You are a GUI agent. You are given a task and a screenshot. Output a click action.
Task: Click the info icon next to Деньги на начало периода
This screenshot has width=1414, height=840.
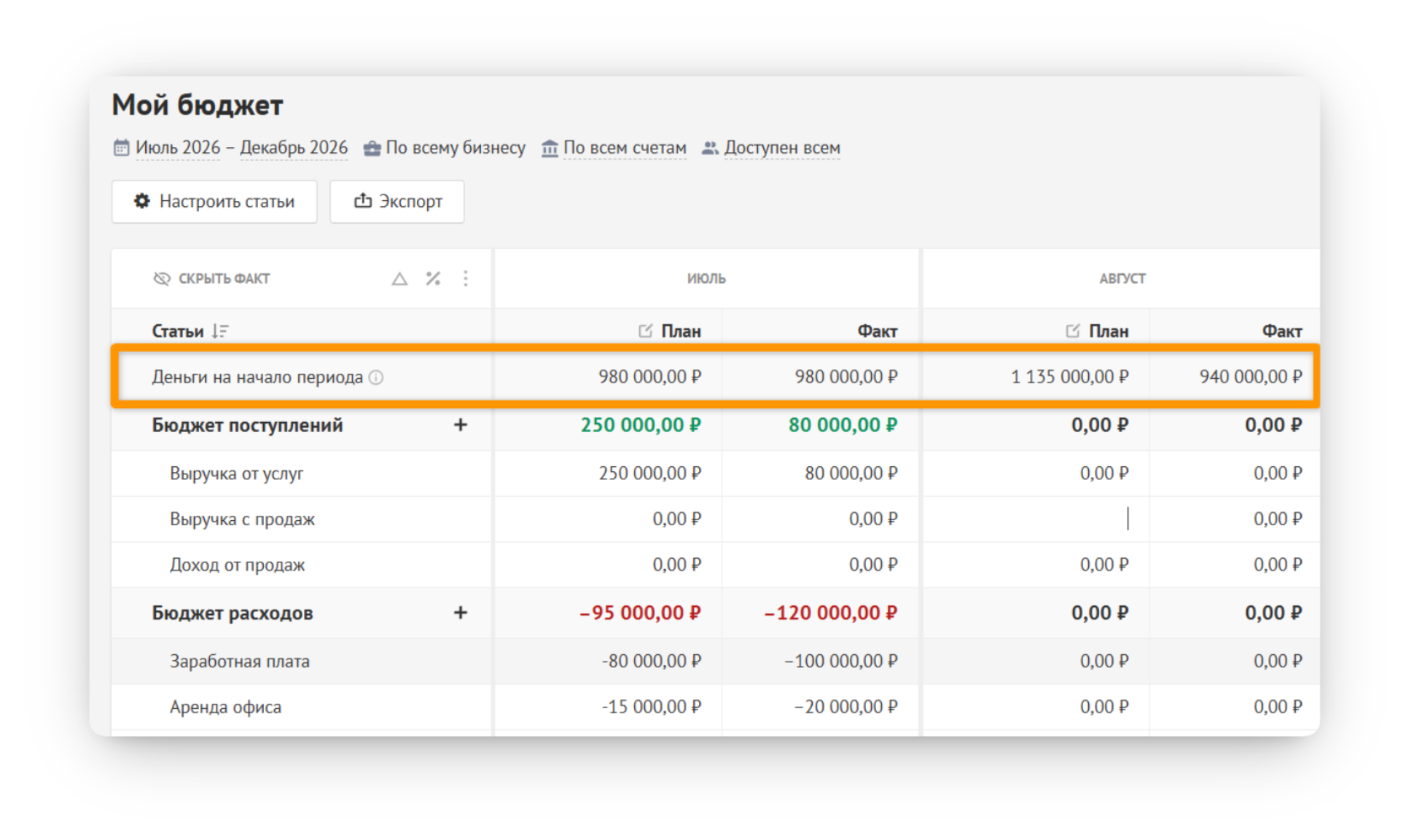(x=376, y=377)
